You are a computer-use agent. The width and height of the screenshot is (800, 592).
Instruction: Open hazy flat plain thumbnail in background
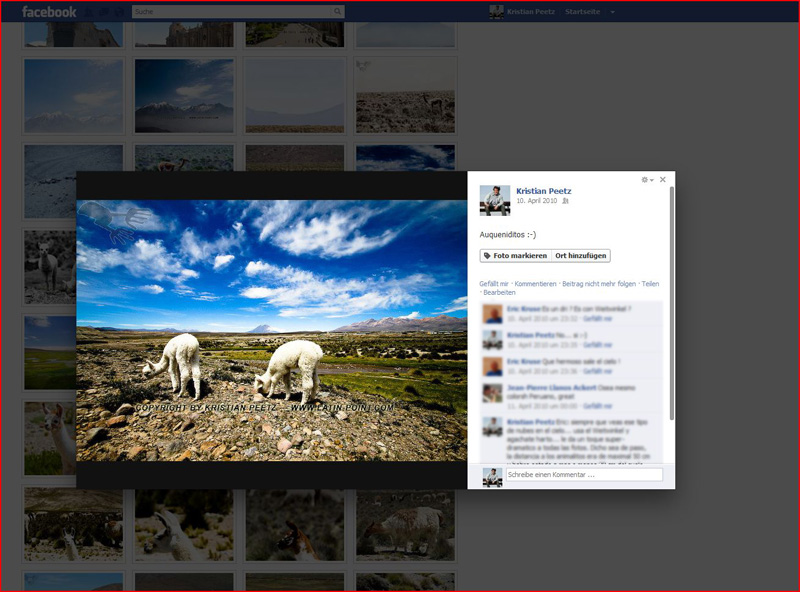295,96
